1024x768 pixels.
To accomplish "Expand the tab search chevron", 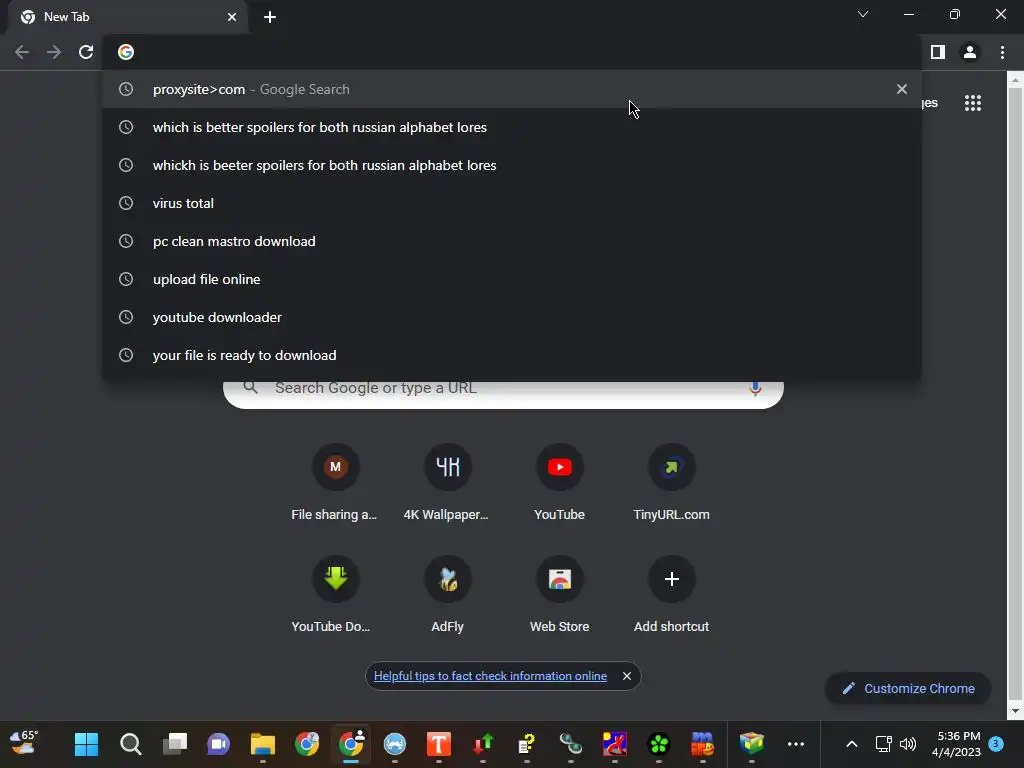I will pos(863,14).
